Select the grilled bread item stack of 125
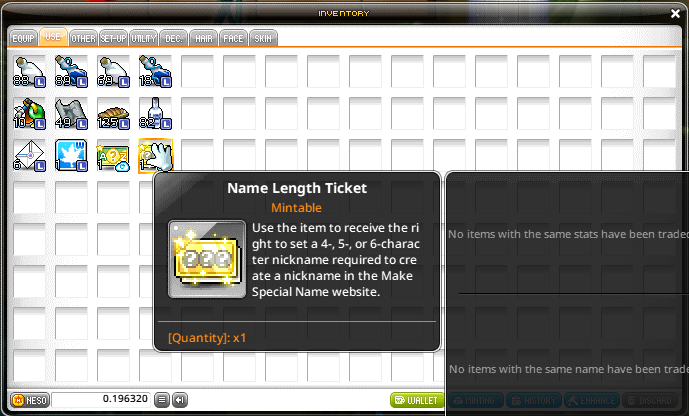 pyautogui.click(x=113, y=113)
